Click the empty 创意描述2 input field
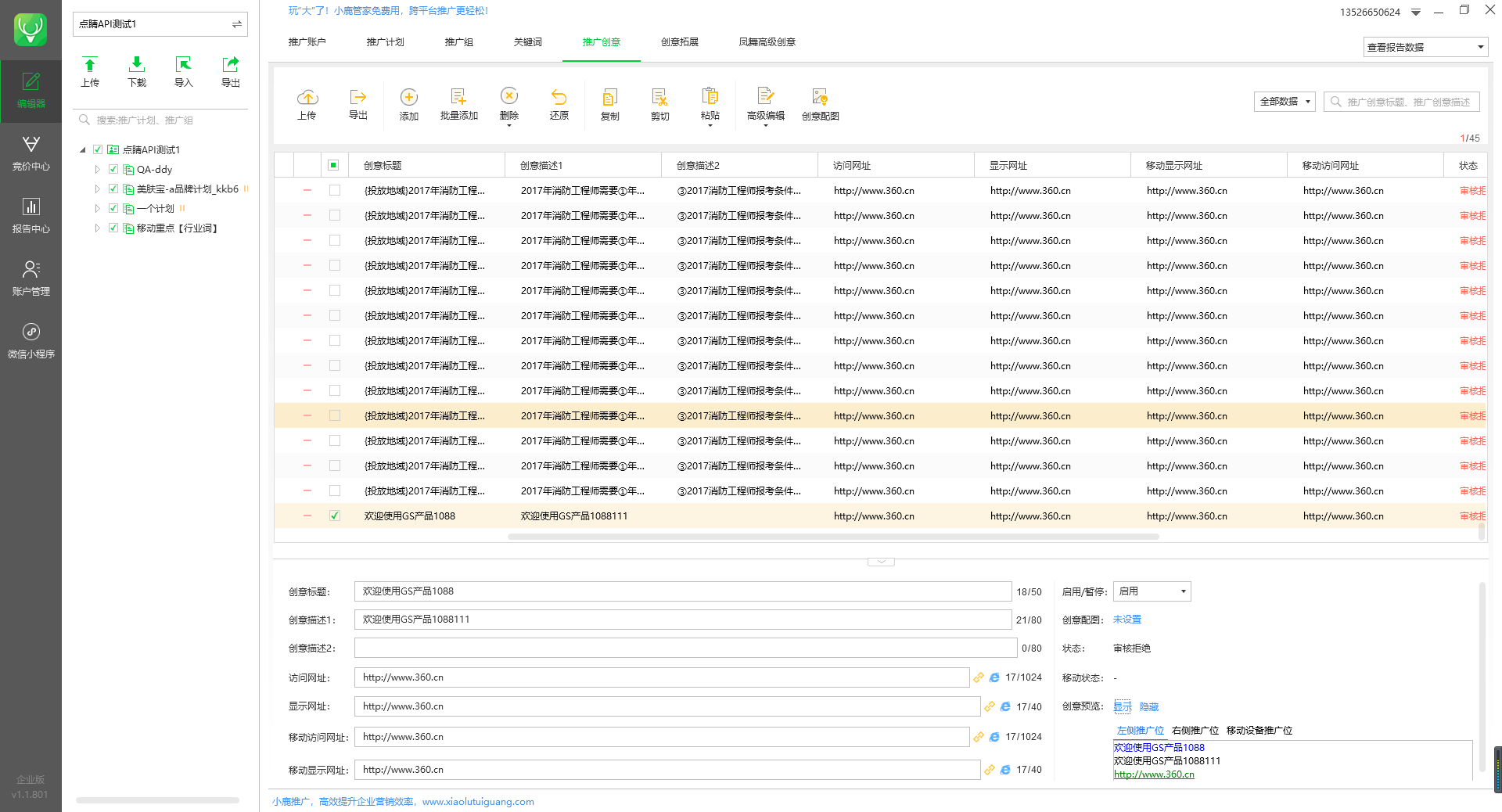 tap(685, 648)
